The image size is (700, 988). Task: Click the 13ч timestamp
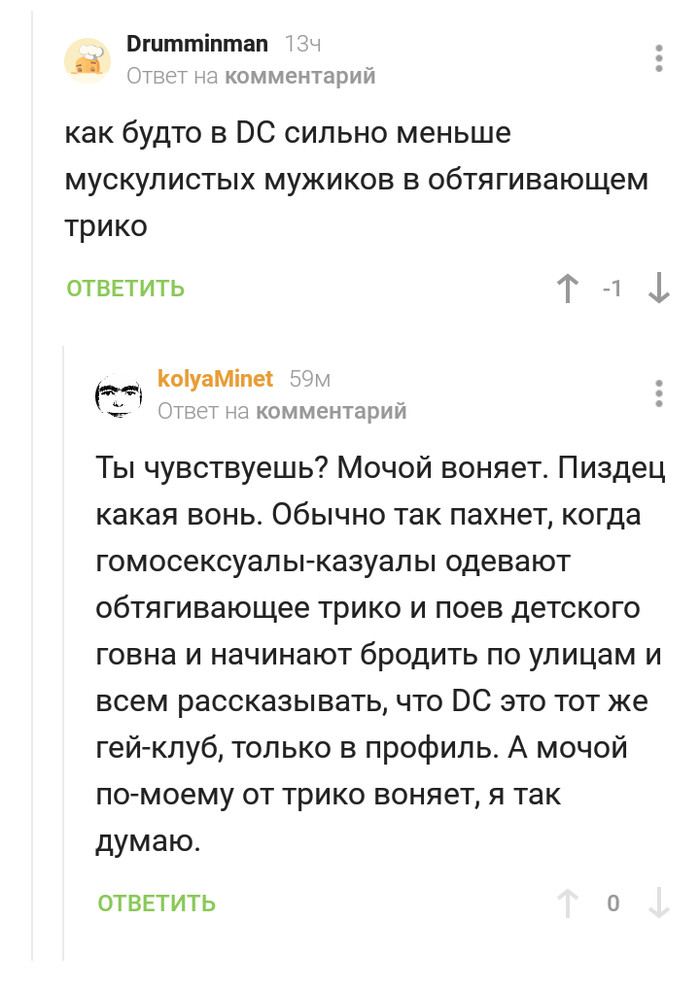[303, 44]
